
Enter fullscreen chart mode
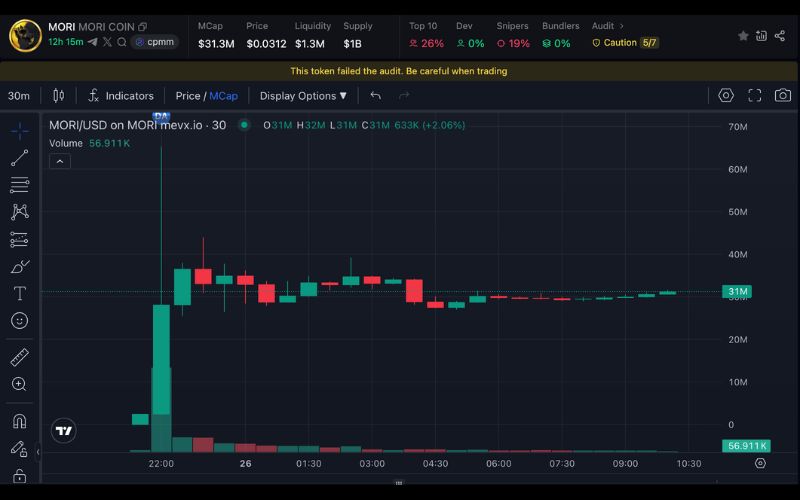pyautogui.click(x=755, y=95)
